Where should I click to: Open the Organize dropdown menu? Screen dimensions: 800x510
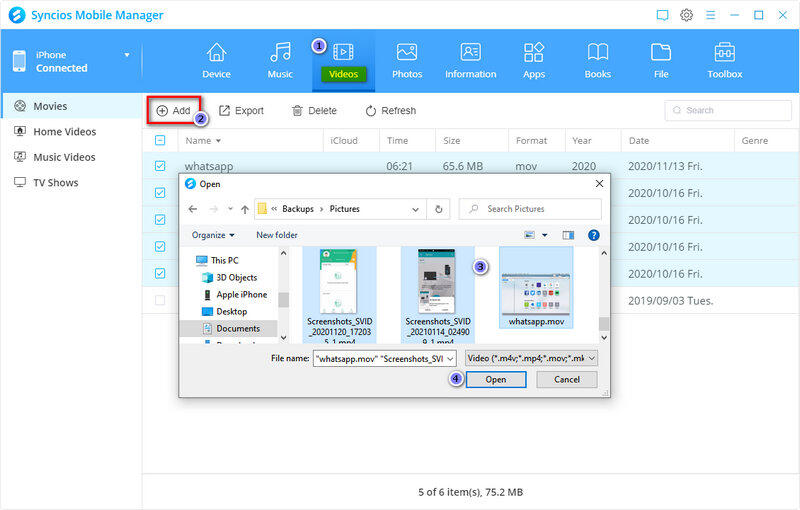coord(213,235)
